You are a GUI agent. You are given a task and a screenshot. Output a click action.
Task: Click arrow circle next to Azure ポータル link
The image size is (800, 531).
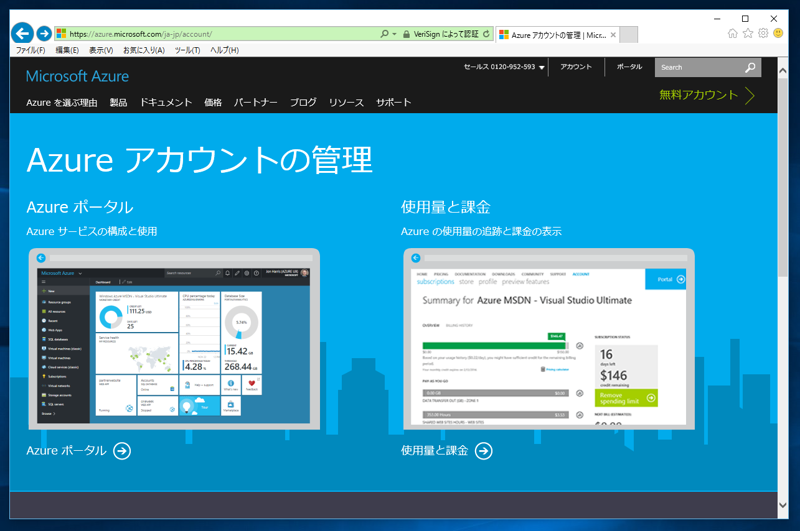coord(122,451)
